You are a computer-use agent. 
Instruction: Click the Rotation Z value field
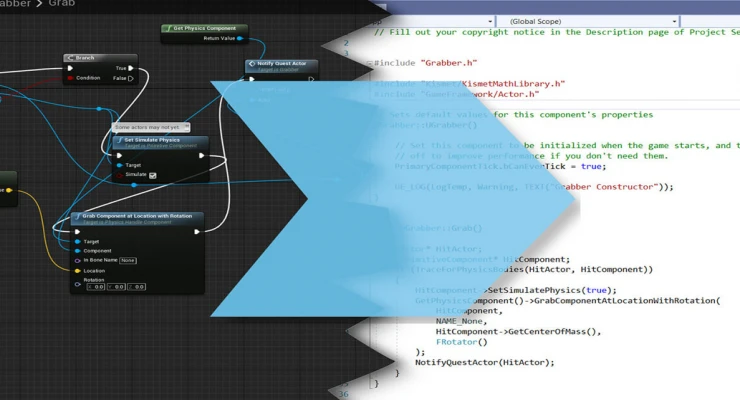(136, 287)
